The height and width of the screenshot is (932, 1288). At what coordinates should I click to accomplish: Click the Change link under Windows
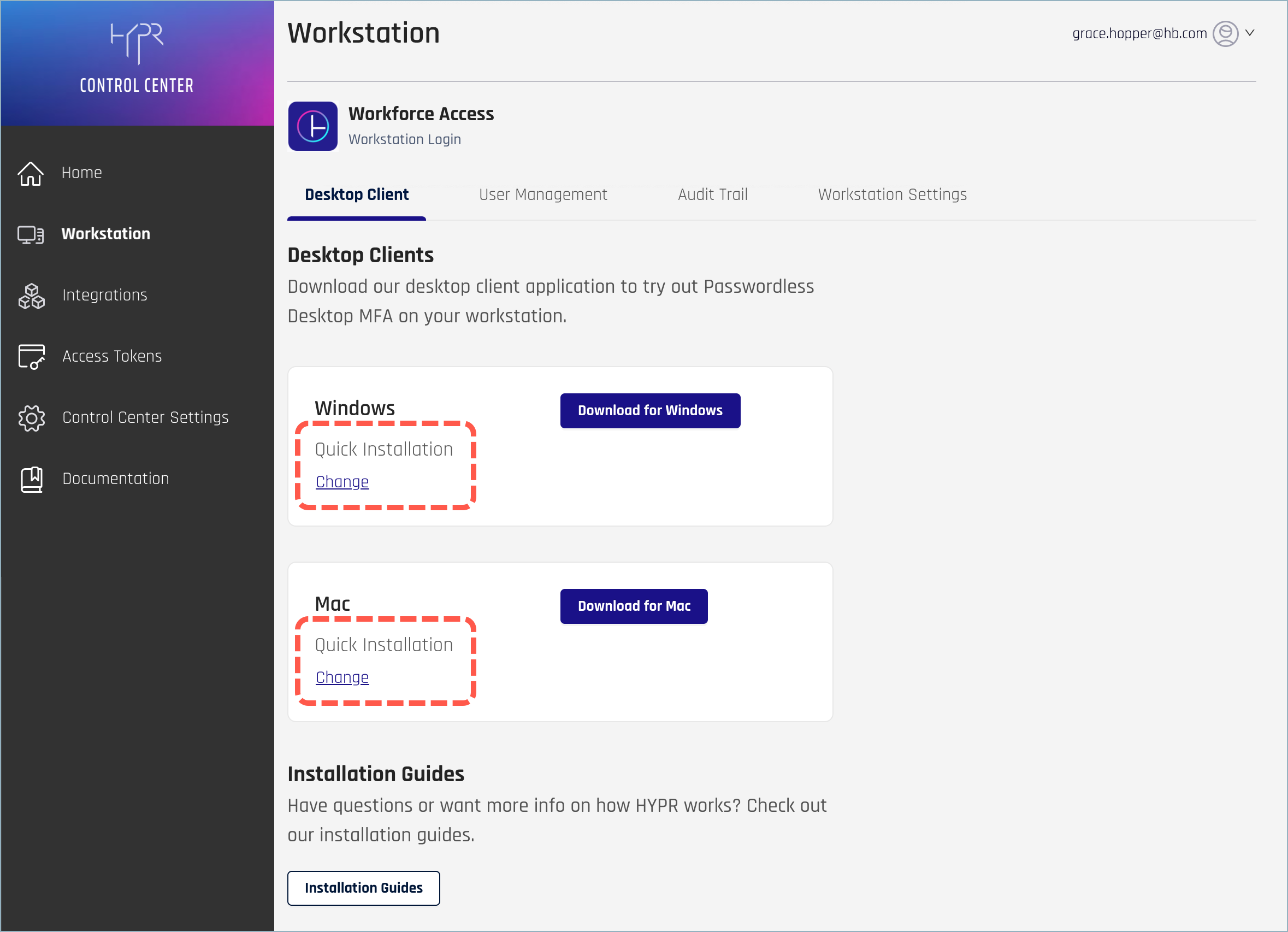[342, 482]
